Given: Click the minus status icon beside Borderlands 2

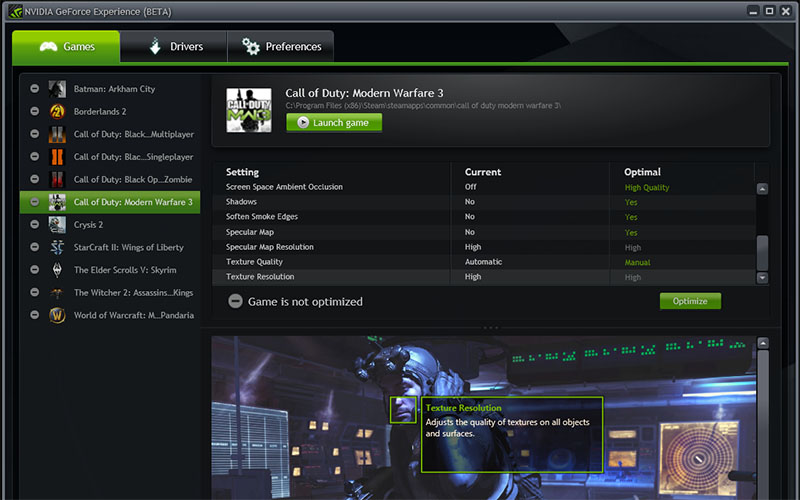Looking at the screenshot, I should pyautogui.click(x=34, y=111).
